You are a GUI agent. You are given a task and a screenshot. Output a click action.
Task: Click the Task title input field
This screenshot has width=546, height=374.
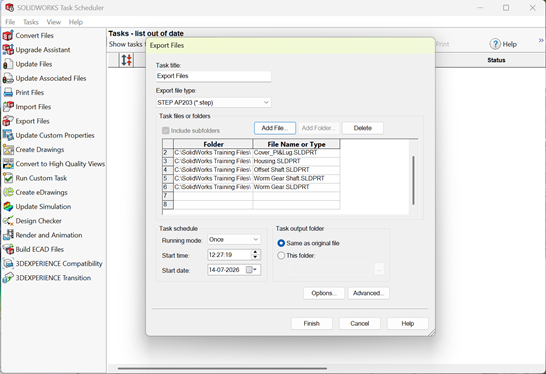pos(213,76)
